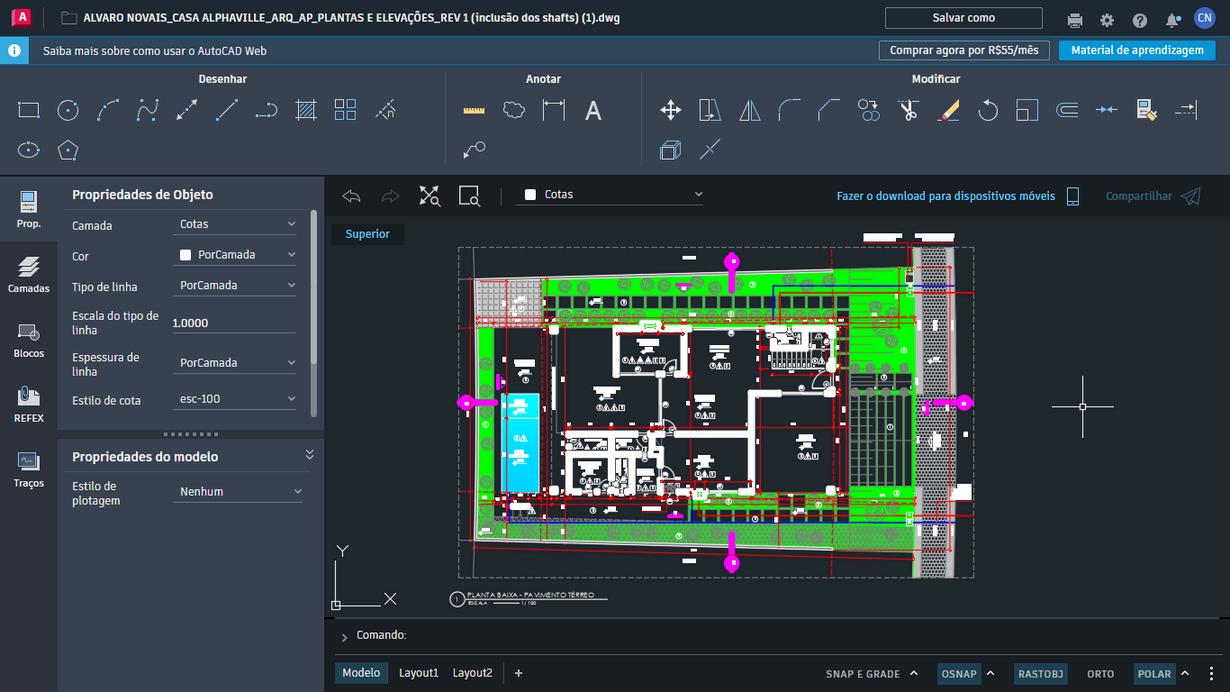Choose the Hatch tool
Screen dimensions: 1230x692
pyautogui.click(x=306, y=111)
